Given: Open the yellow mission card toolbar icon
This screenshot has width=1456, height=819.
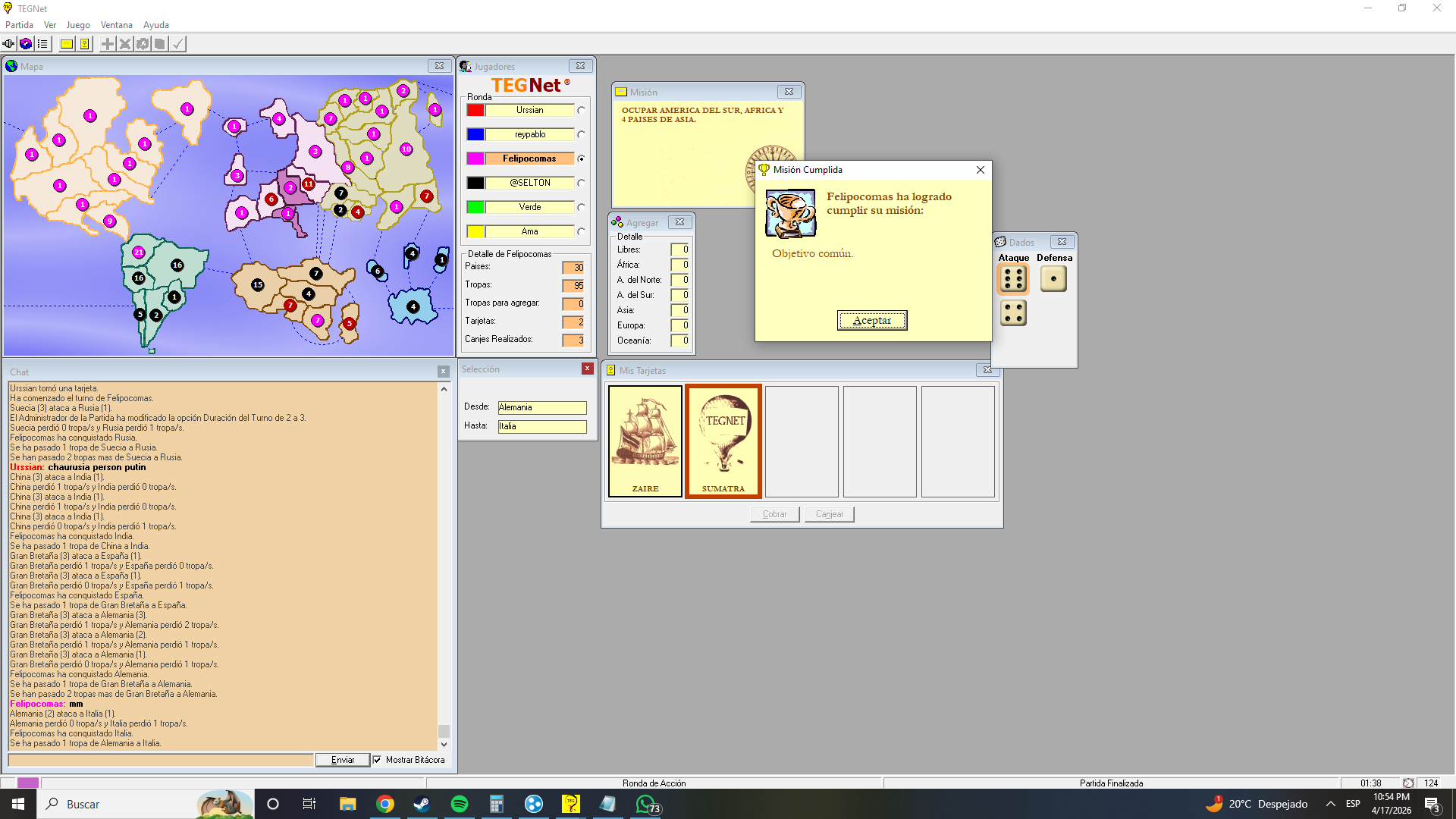Looking at the screenshot, I should (x=67, y=44).
